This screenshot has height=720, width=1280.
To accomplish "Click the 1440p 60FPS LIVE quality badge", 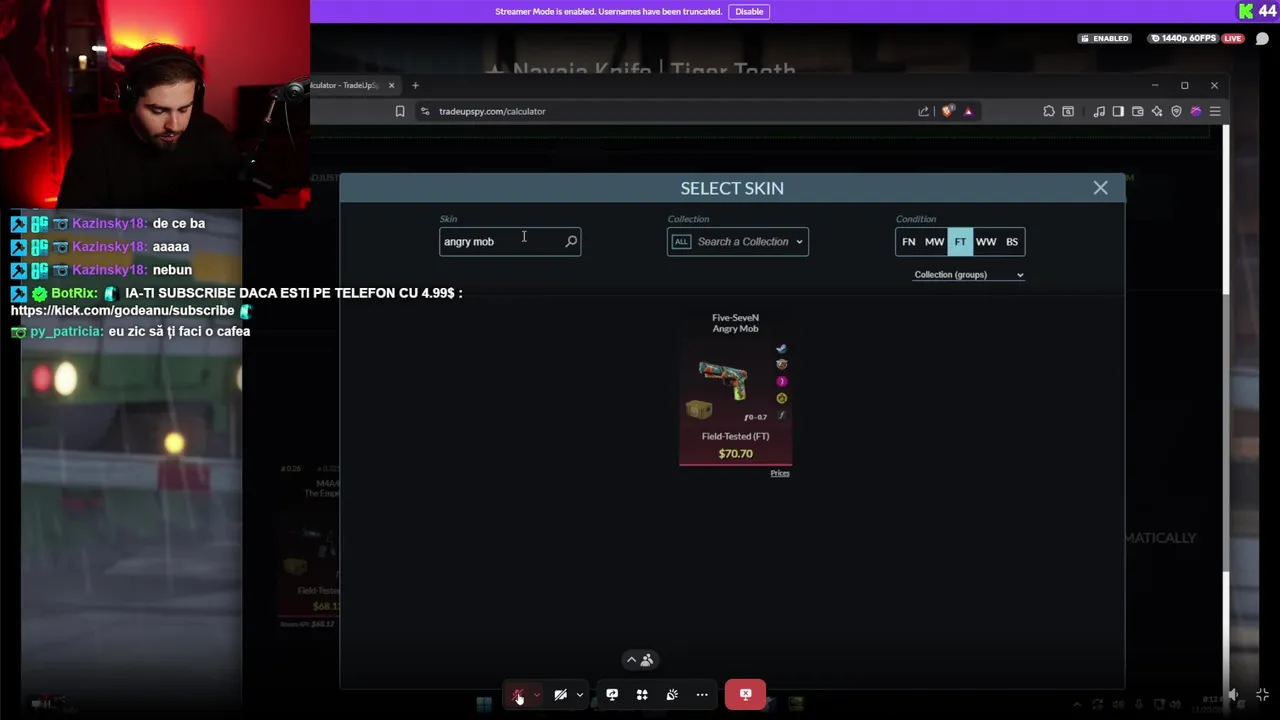I will [x=1196, y=39].
